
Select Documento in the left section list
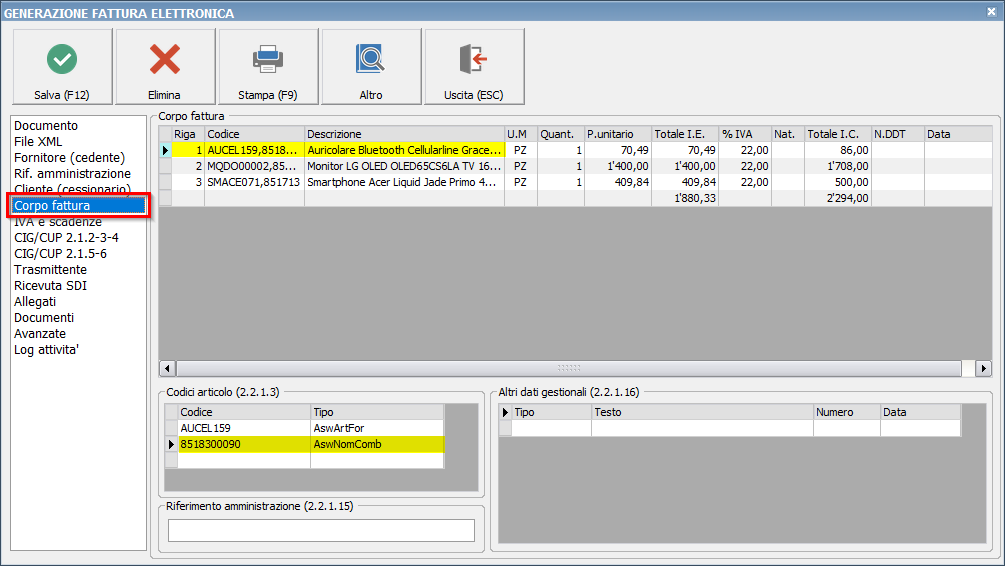[x=46, y=126]
